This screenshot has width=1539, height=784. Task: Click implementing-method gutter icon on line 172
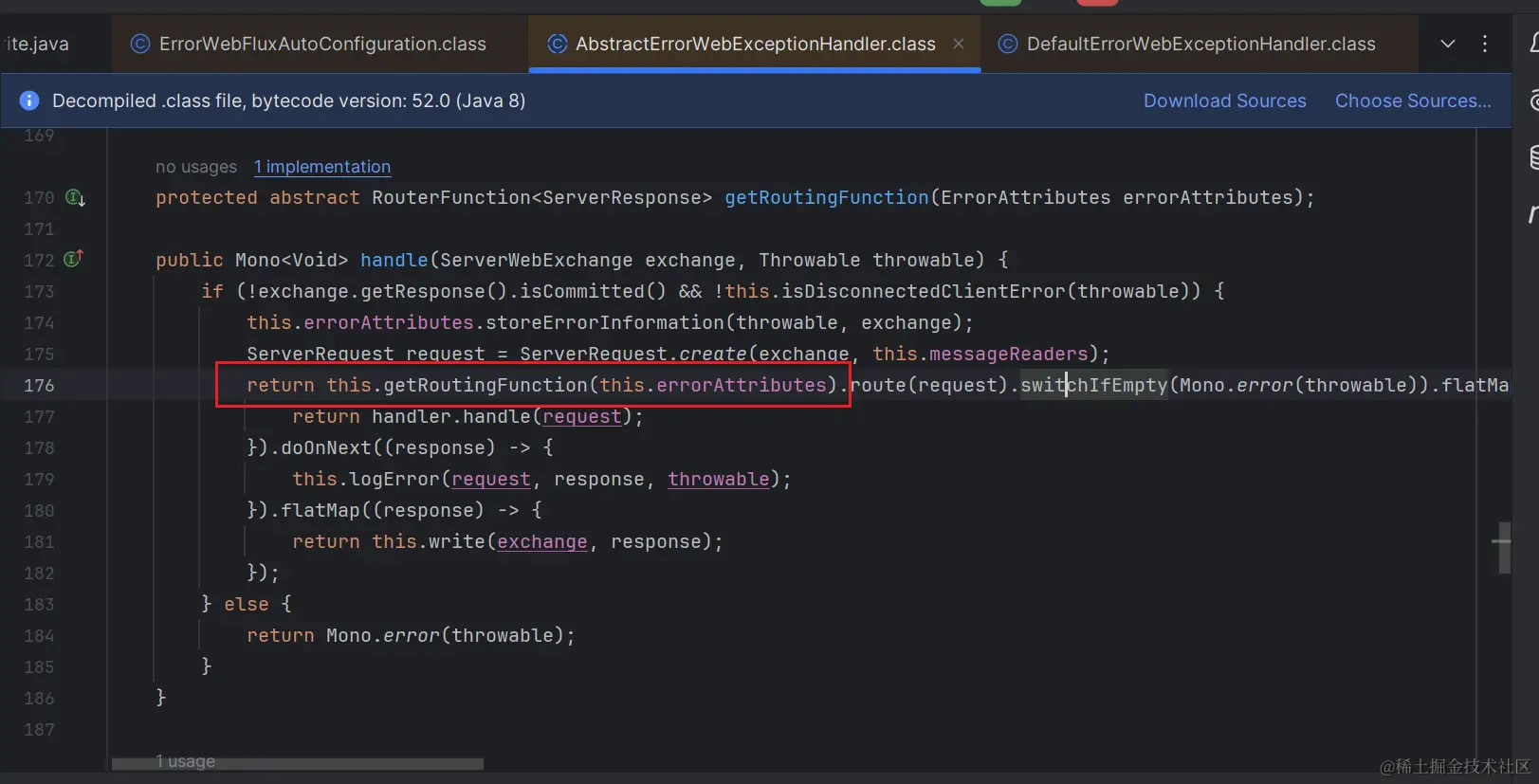tap(74, 258)
